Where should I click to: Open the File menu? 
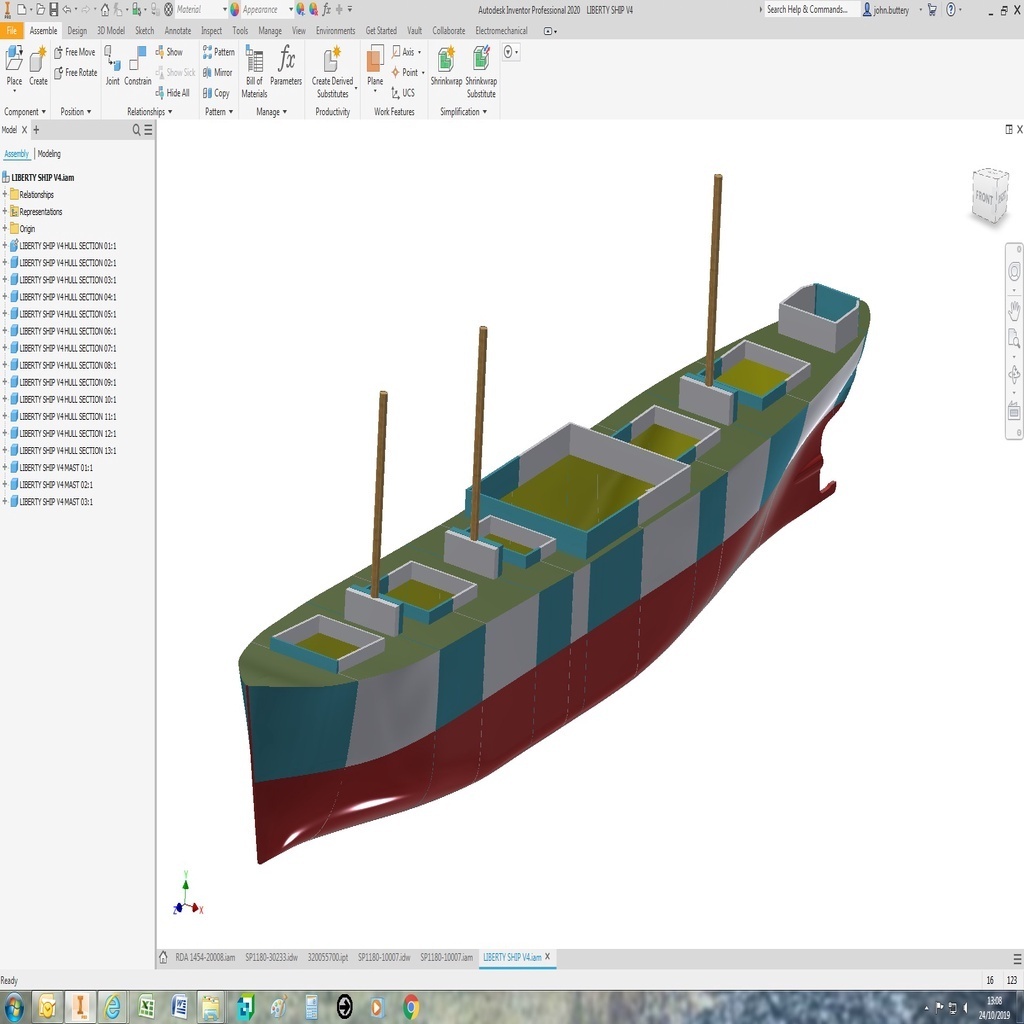pos(11,31)
